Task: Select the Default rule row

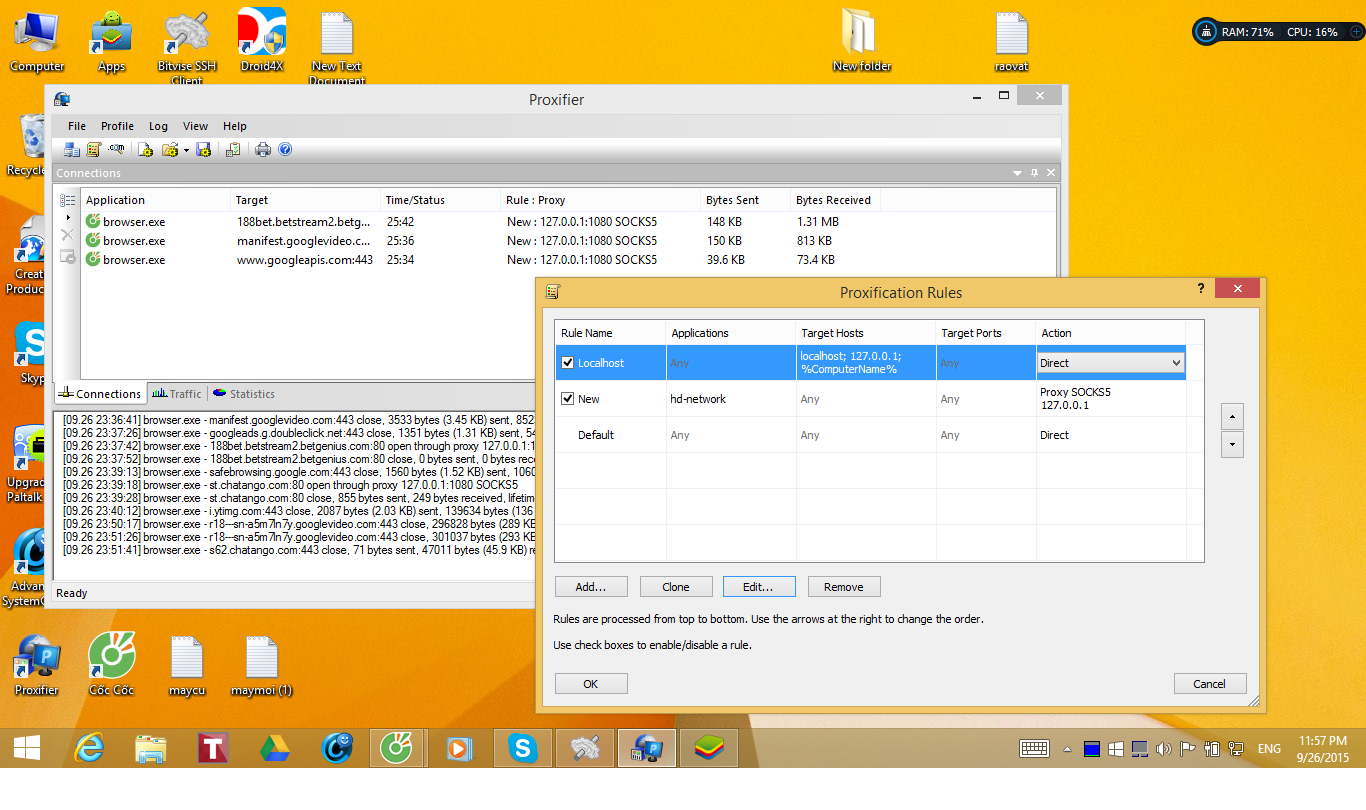Action: pos(596,435)
